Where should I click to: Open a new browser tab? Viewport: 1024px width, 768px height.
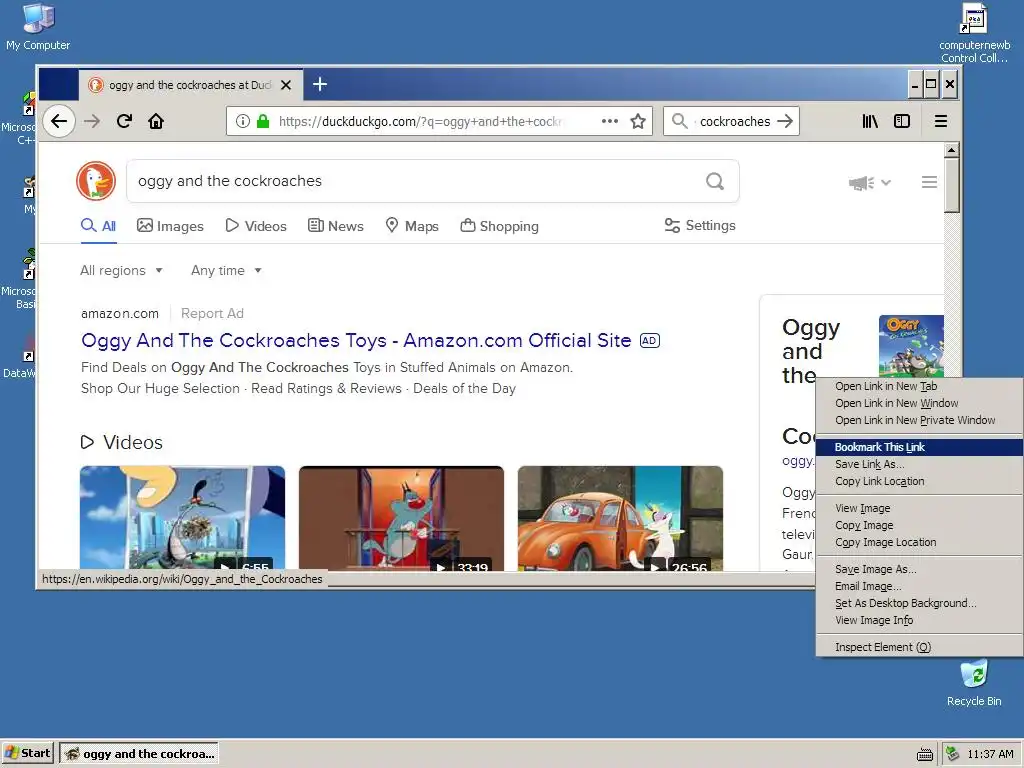point(319,84)
